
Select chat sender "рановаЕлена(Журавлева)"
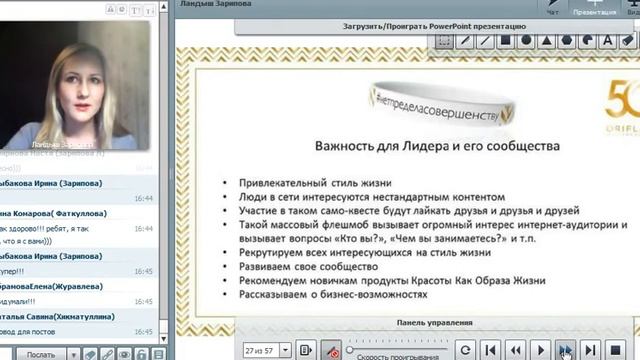click(x=51, y=287)
